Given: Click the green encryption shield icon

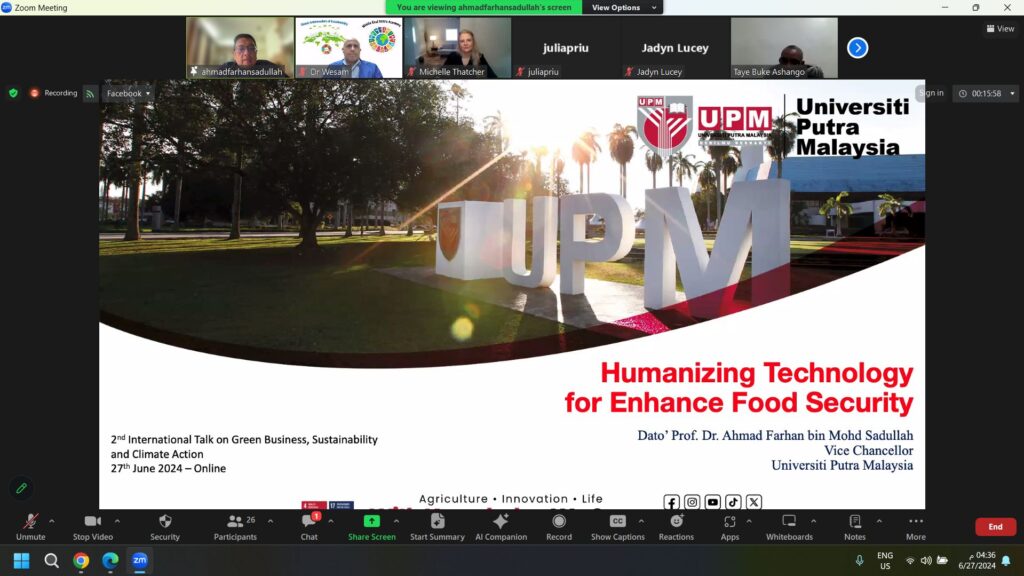Looking at the screenshot, I should [x=13, y=93].
